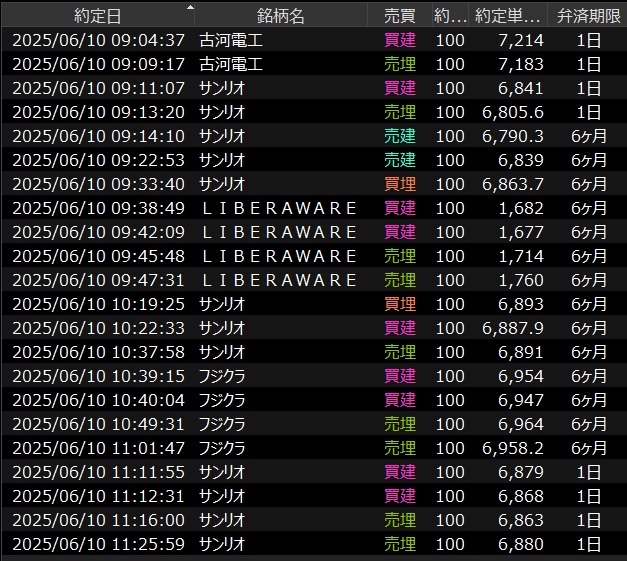Click price 6,841 for サンリオ
Image resolution: width=627 pixels, height=561 pixels.
521,88
